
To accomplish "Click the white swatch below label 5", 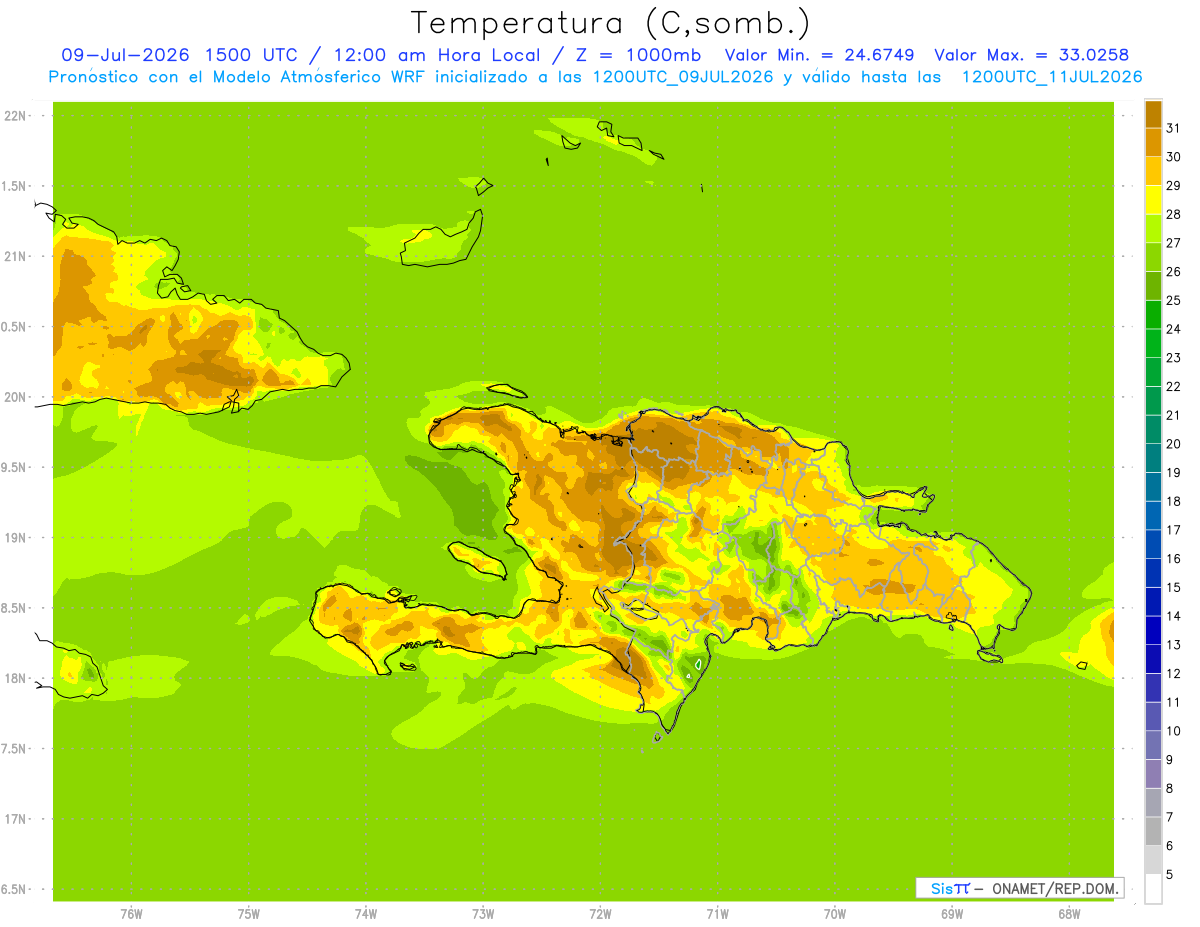I will click(x=1153, y=889).
